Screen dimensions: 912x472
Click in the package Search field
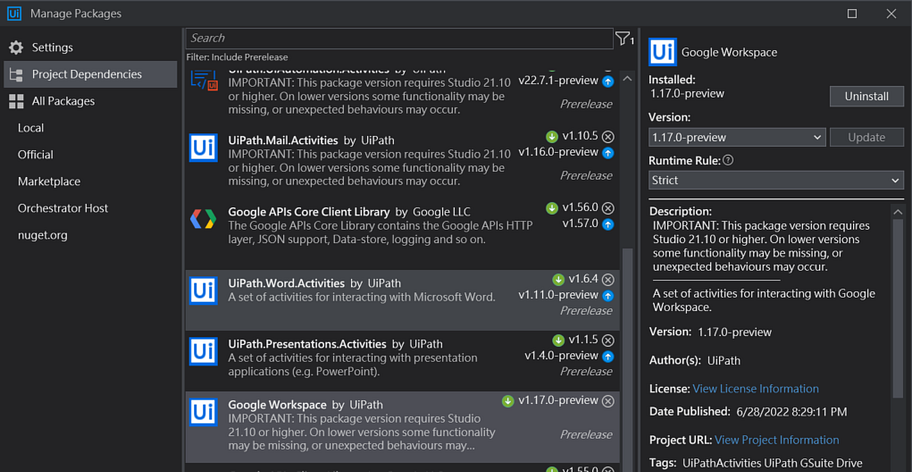(x=399, y=38)
